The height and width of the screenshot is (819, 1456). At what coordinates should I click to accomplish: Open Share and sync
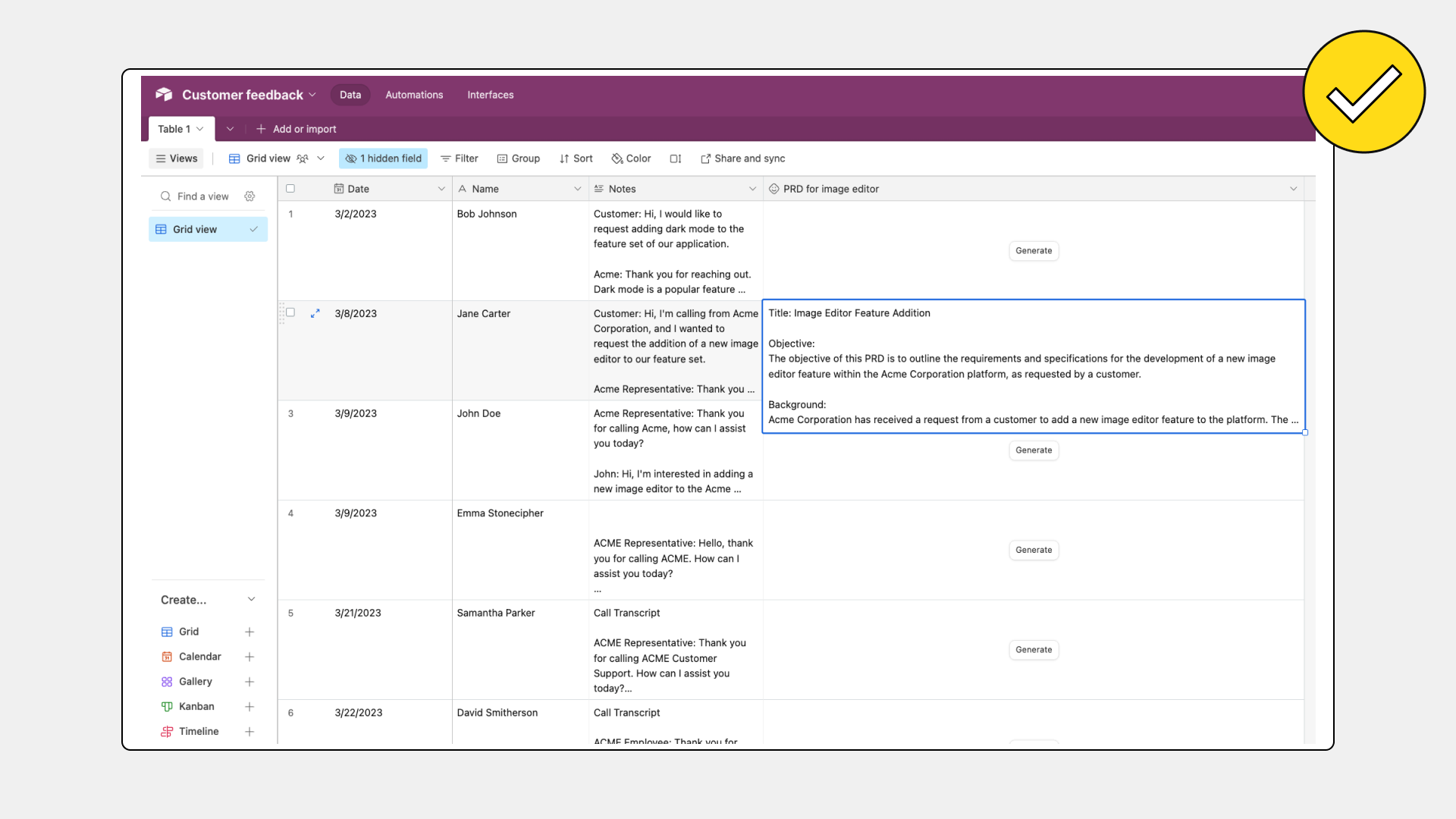[x=742, y=158]
